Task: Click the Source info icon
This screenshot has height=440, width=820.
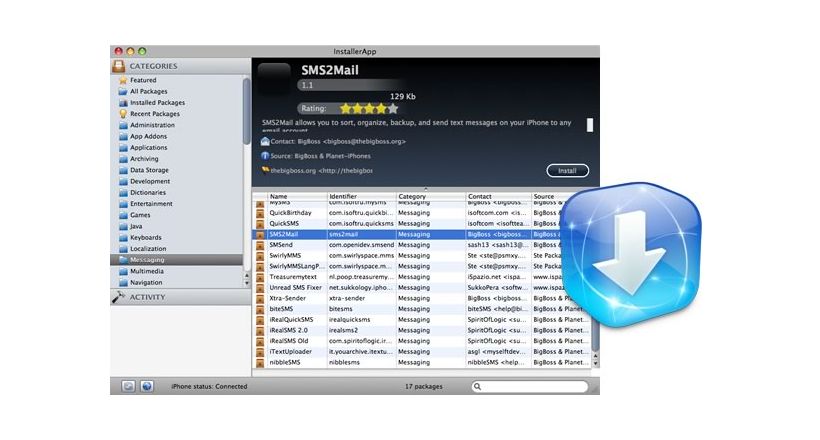Action: pyautogui.click(x=265, y=156)
